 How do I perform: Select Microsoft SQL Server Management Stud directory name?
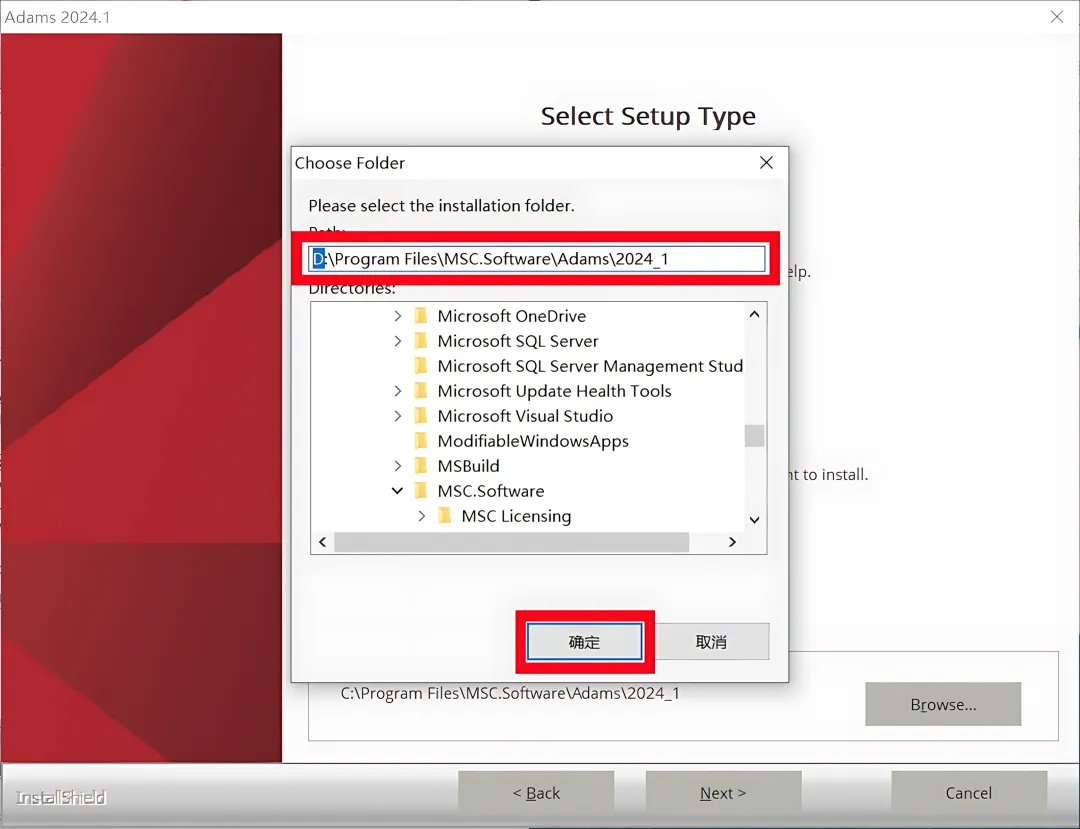(x=590, y=366)
